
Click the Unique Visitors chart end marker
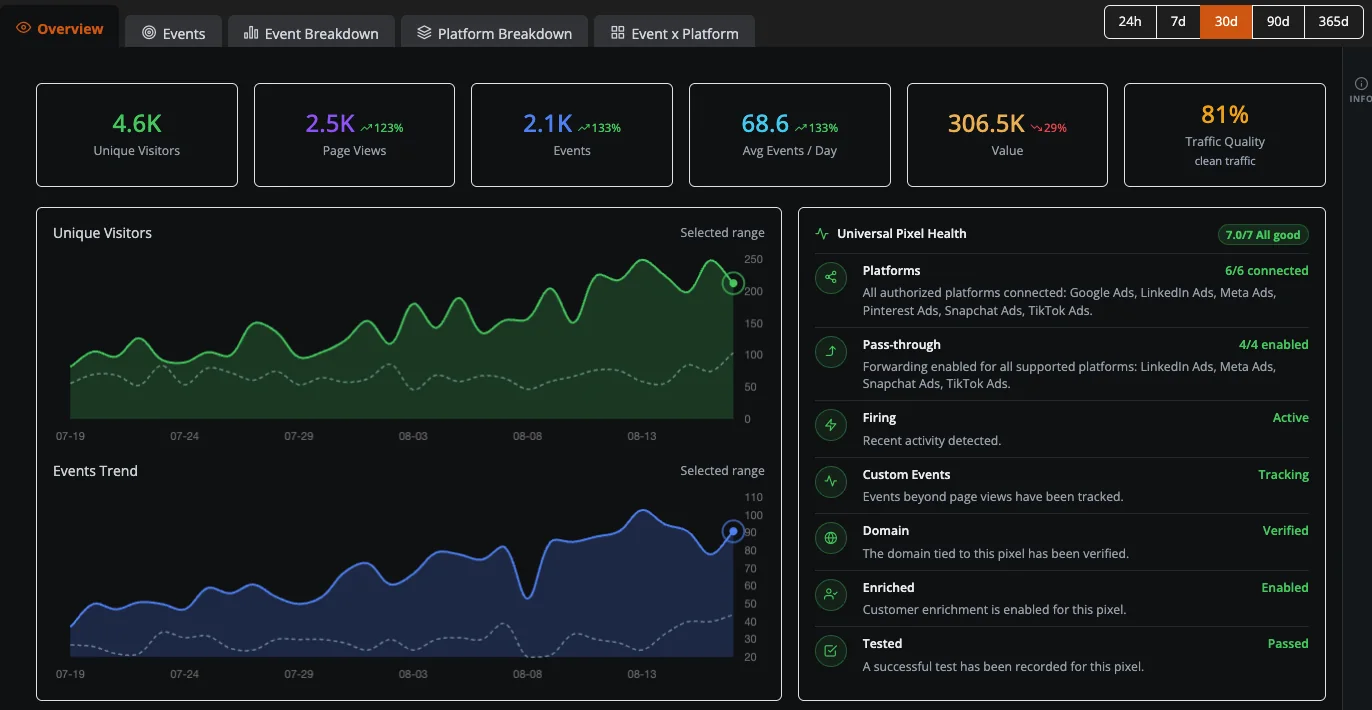coord(733,283)
